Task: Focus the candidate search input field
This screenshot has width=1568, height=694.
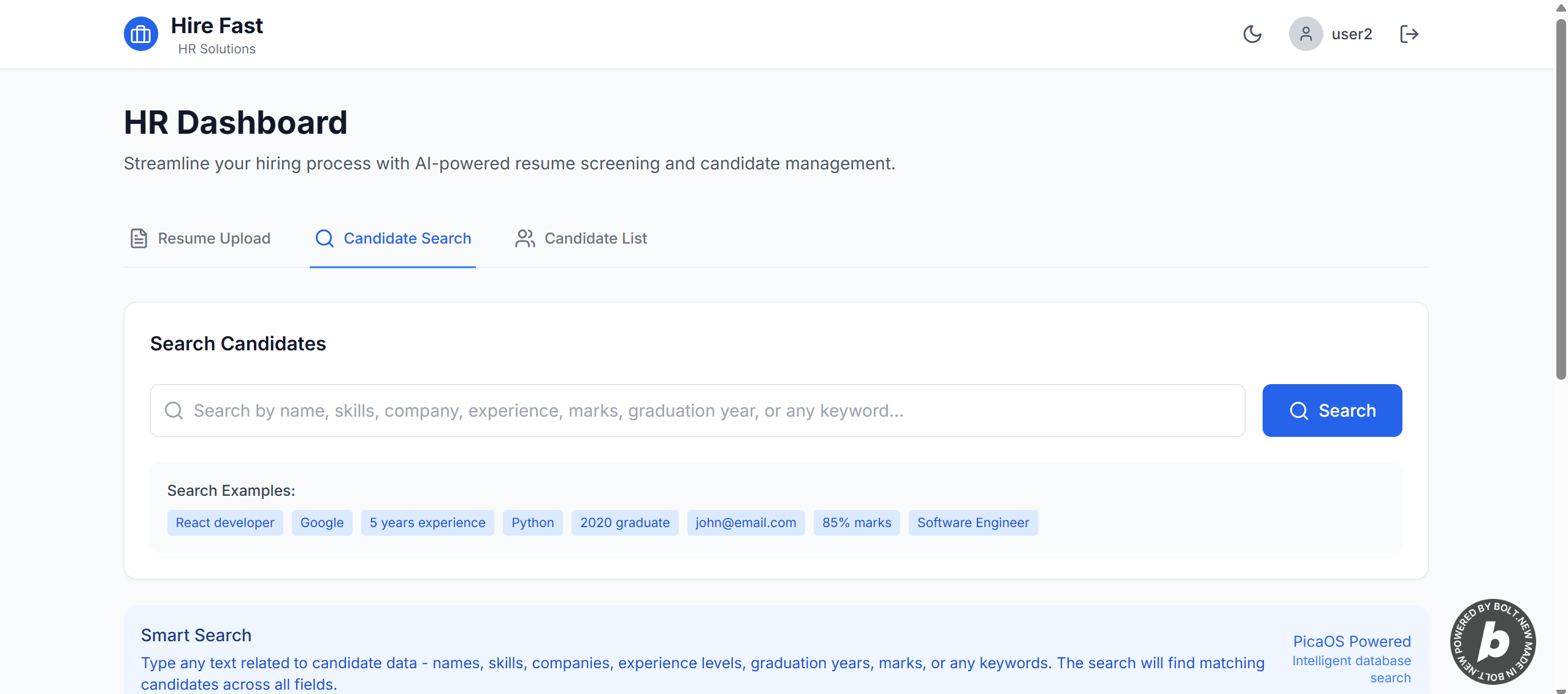Action: coord(697,411)
